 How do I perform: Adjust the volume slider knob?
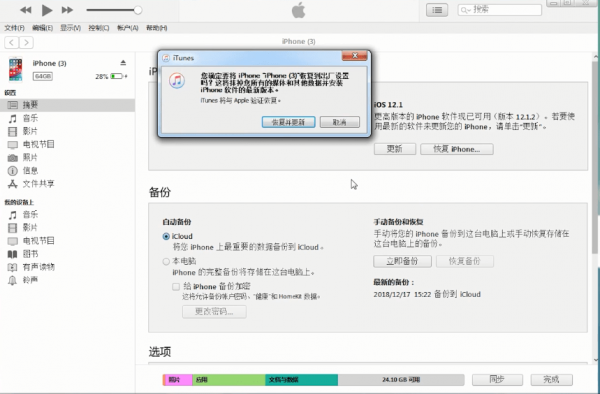[138, 10]
